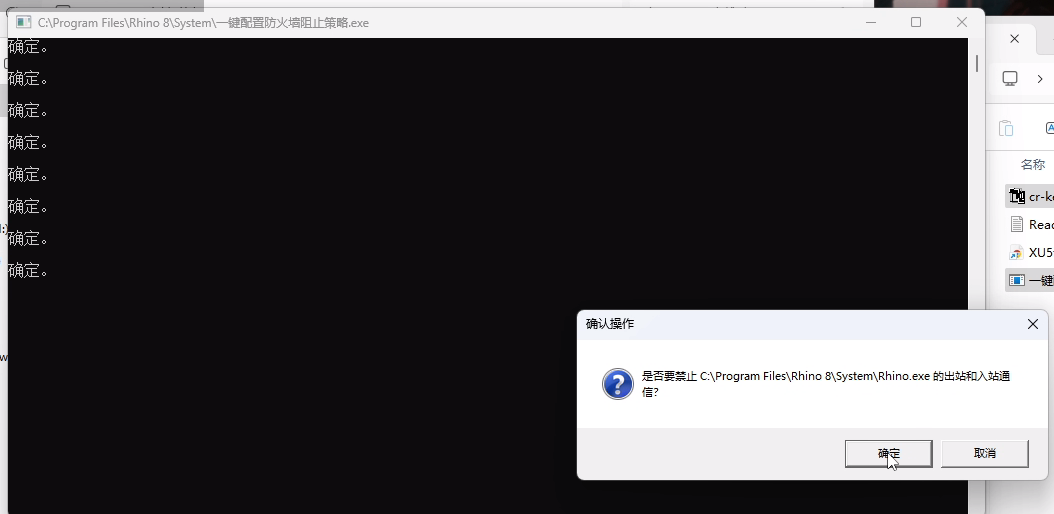Close the console window
The height and width of the screenshot is (514, 1054).
pyautogui.click(x=961, y=22)
